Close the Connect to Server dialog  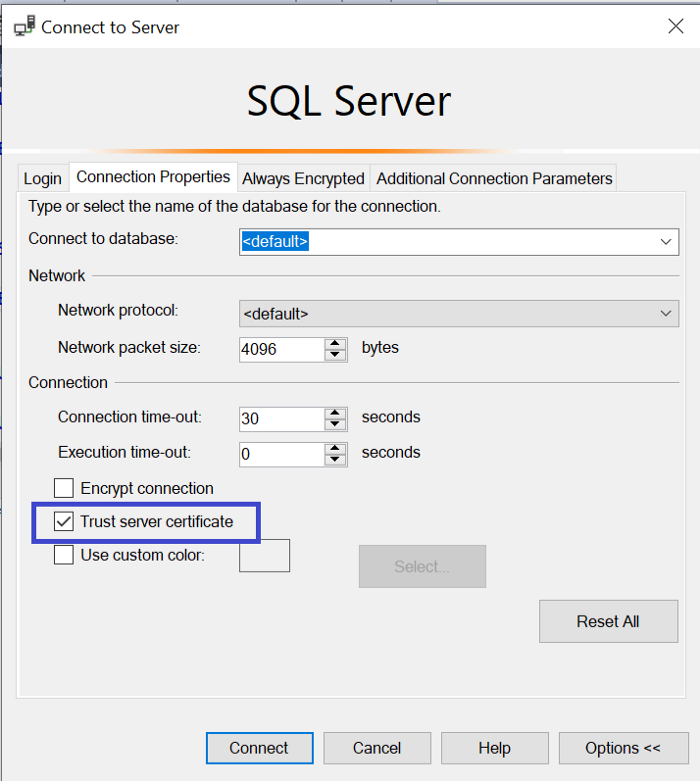pyautogui.click(x=676, y=26)
